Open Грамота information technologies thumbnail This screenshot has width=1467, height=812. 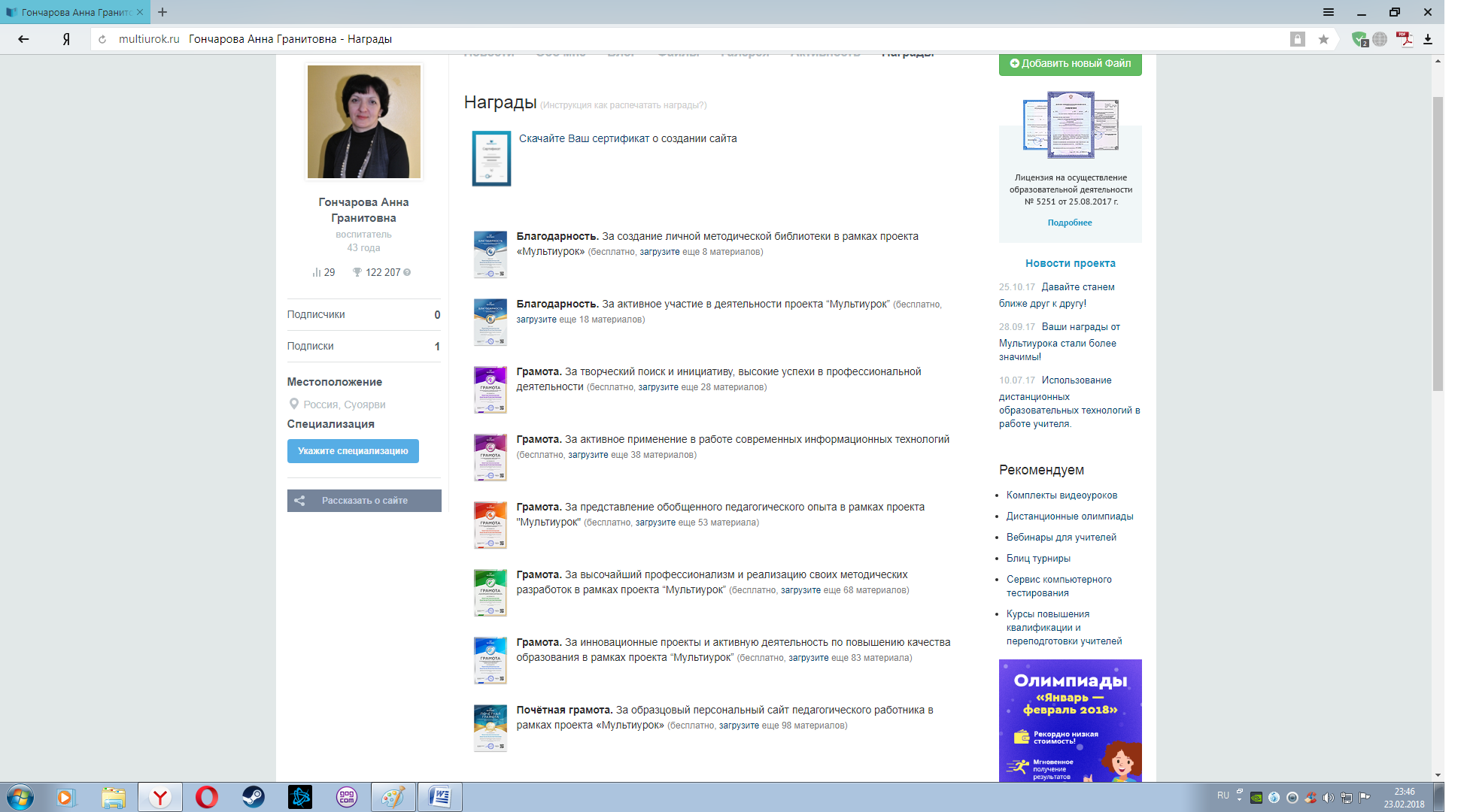(491, 458)
